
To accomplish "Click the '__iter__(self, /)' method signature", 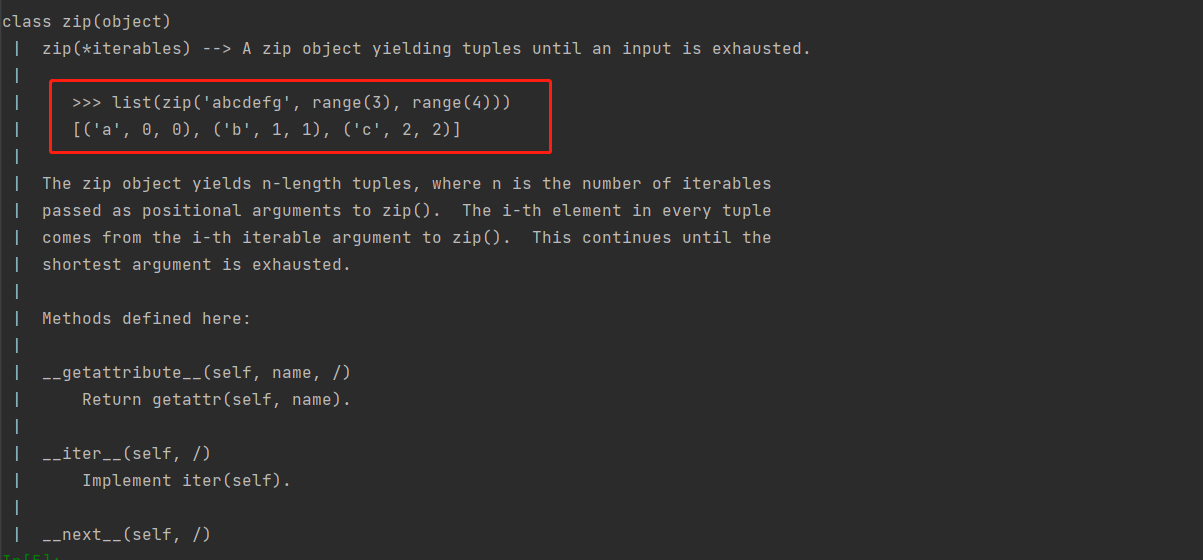I will [127, 454].
